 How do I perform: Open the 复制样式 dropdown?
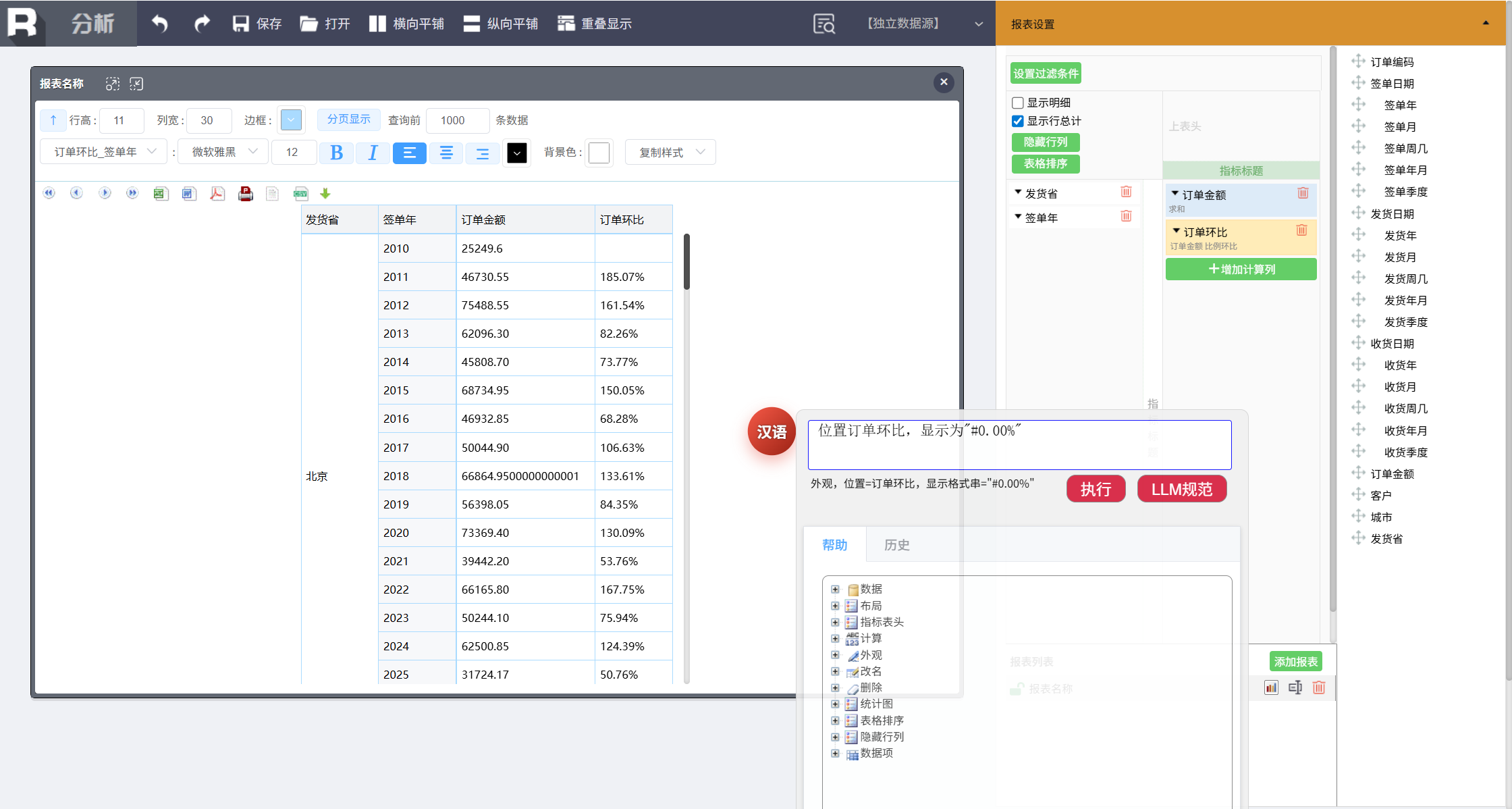click(x=670, y=152)
